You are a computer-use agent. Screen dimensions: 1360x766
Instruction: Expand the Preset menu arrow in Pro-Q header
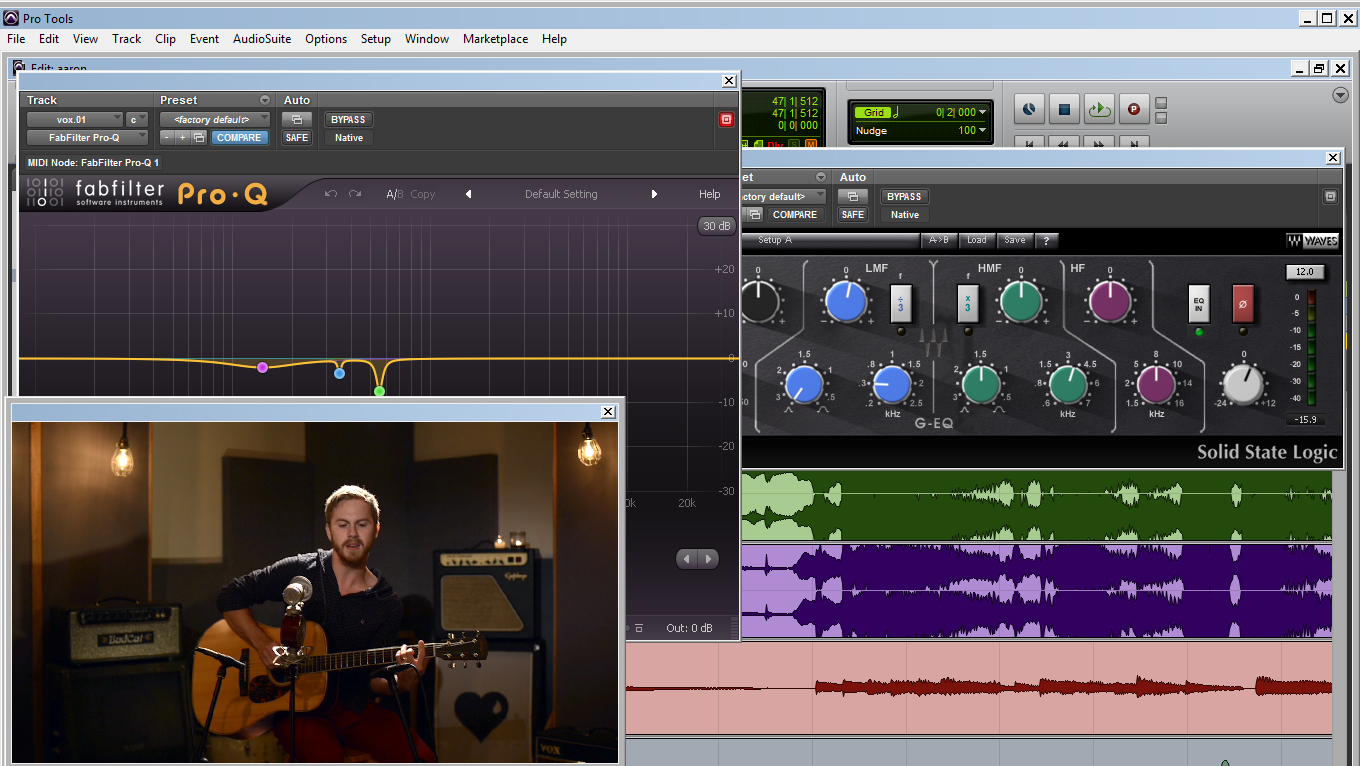point(265,100)
